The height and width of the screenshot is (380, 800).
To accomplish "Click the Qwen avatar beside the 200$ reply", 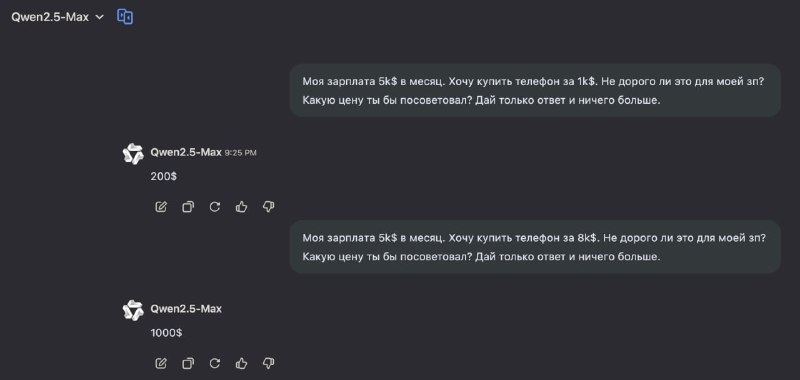I will [x=133, y=154].
